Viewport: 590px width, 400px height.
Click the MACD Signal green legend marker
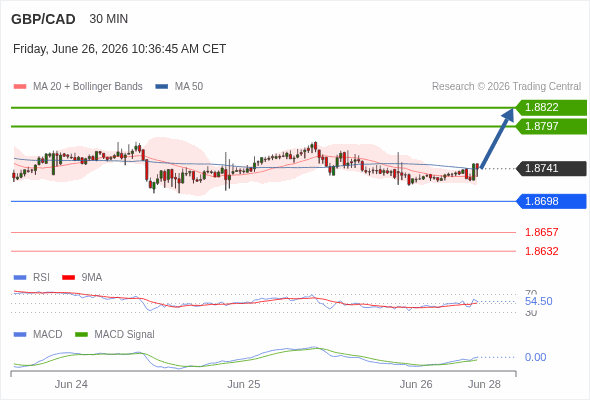[81, 335]
